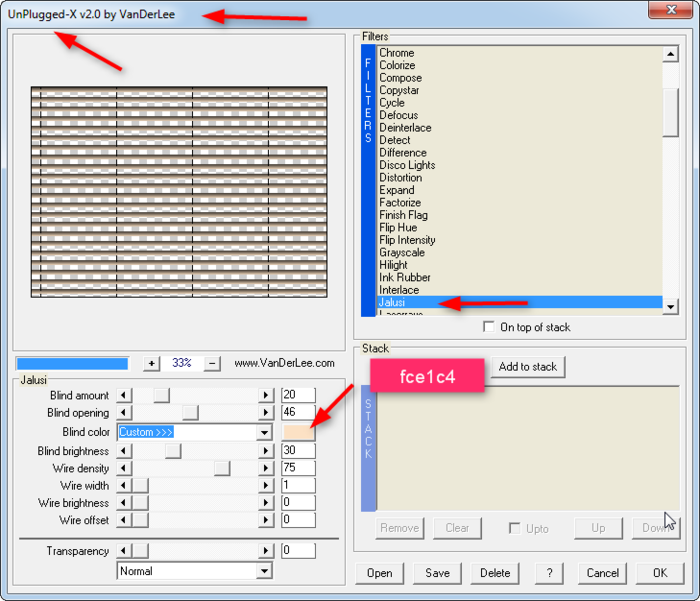
Task: Decrease Blind brightness with left arrow
Action: [124, 451]
